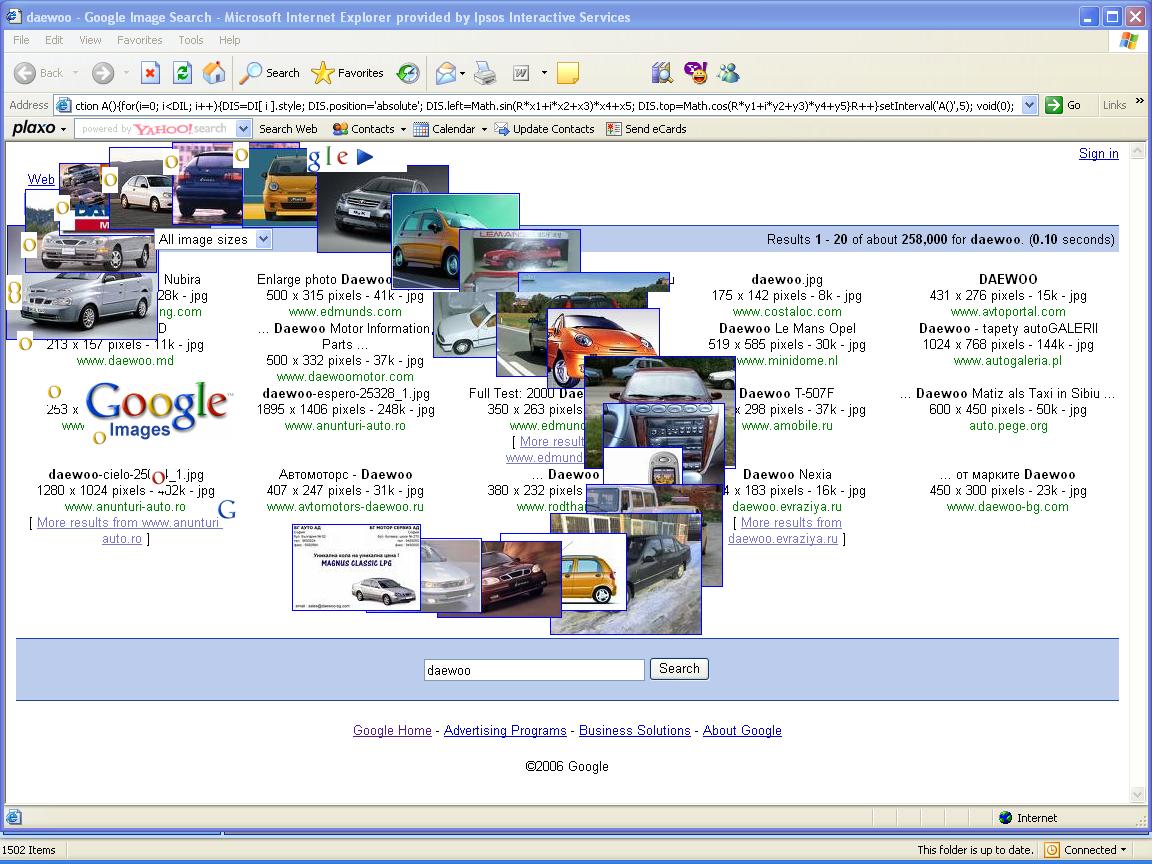Screen dimensions: 1152x864
Task: Click the yellow note Discuss icon
Action: (568, 73)
